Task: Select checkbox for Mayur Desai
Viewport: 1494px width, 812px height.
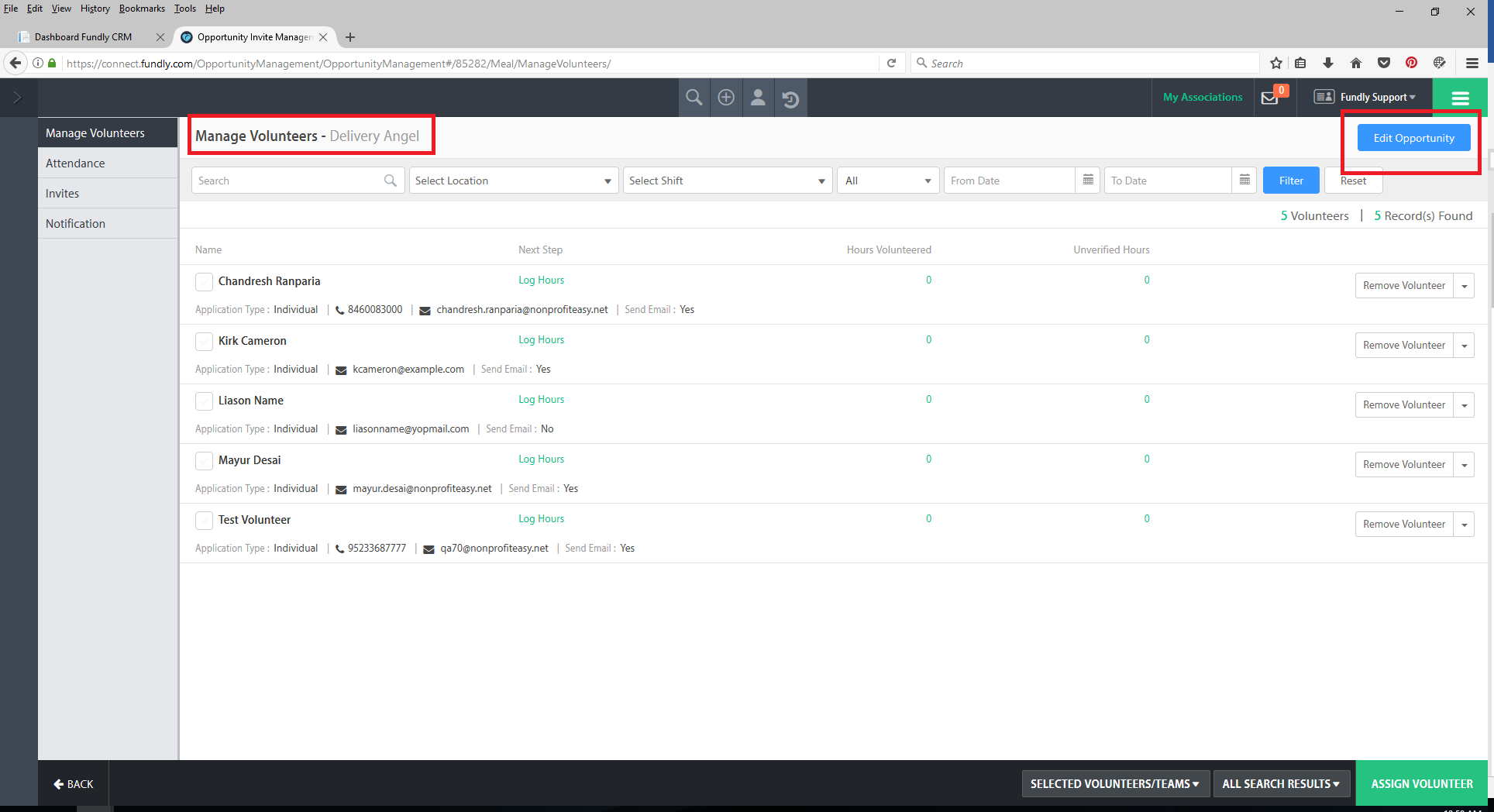Action: 205,461
